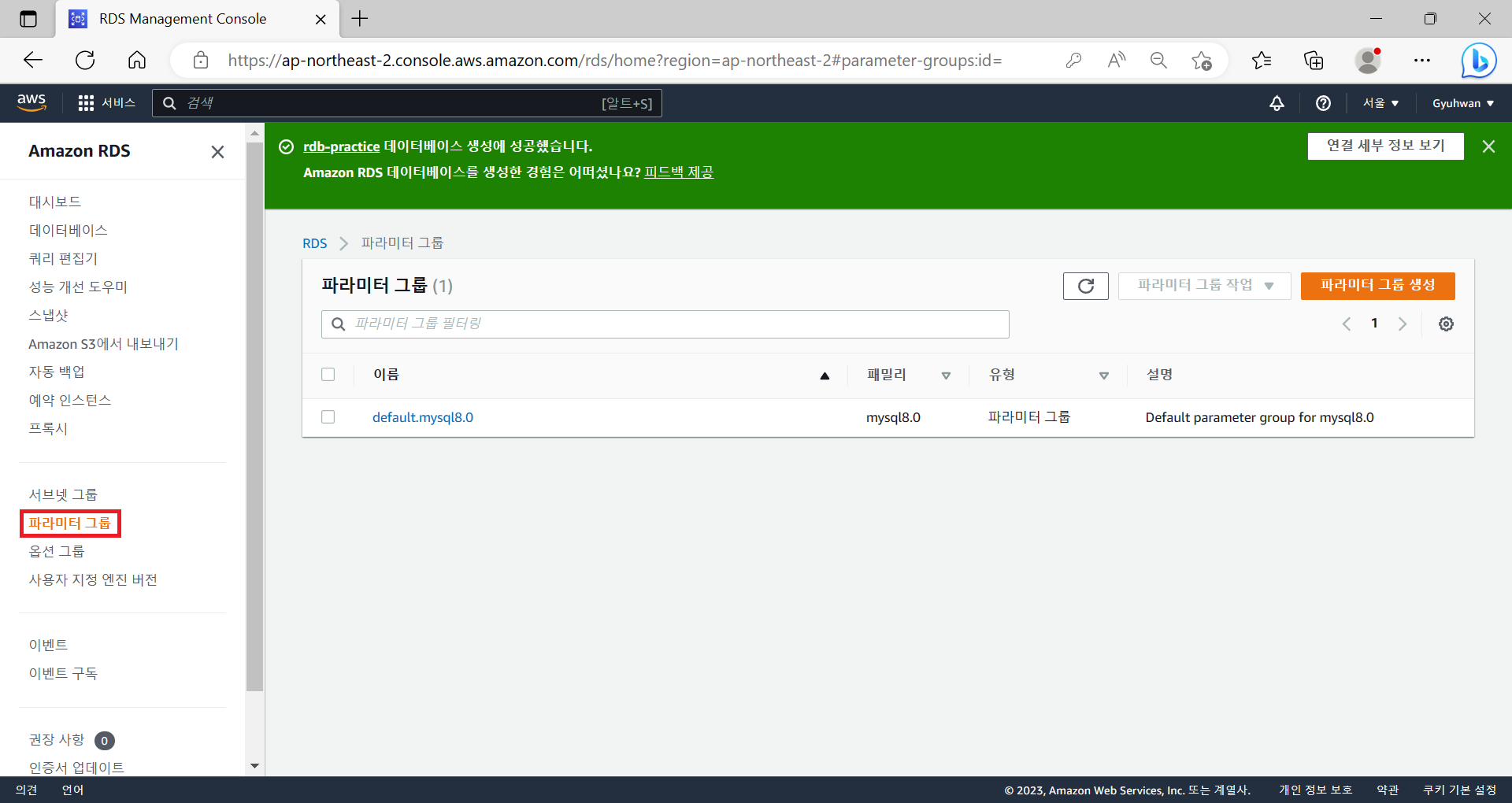Screen dimensions: 1512x803
Task: Open Bing chat sidebar
Action: (x=1478, y=60)
